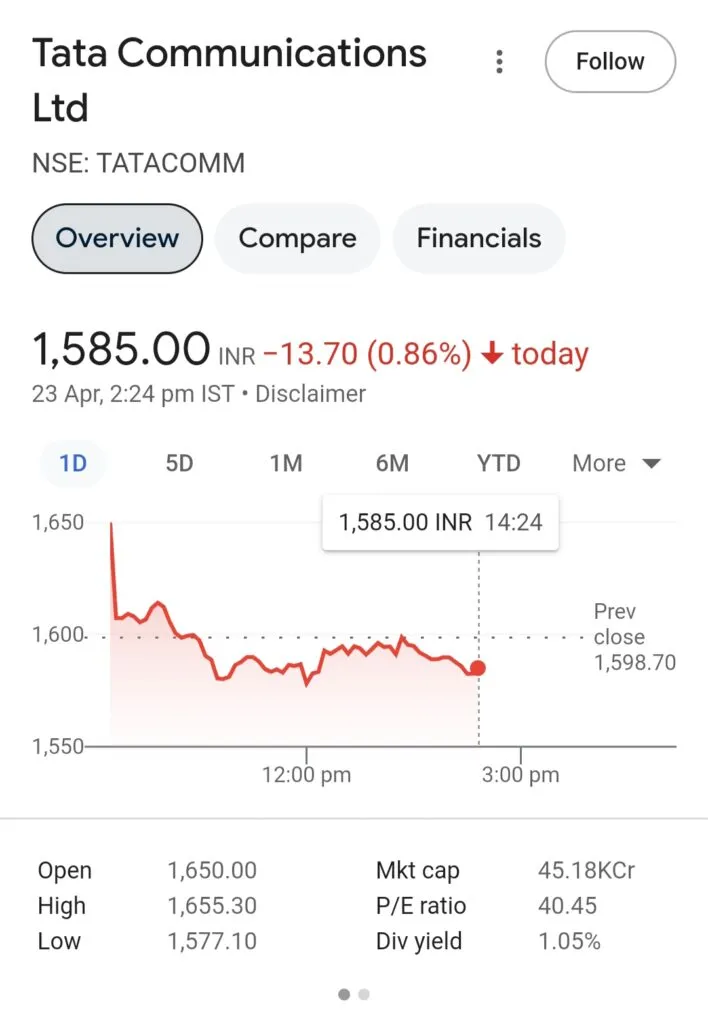This screenshot has width=708, height=1024.
Task: Open the Compare tab
Action: click(297, 238)
